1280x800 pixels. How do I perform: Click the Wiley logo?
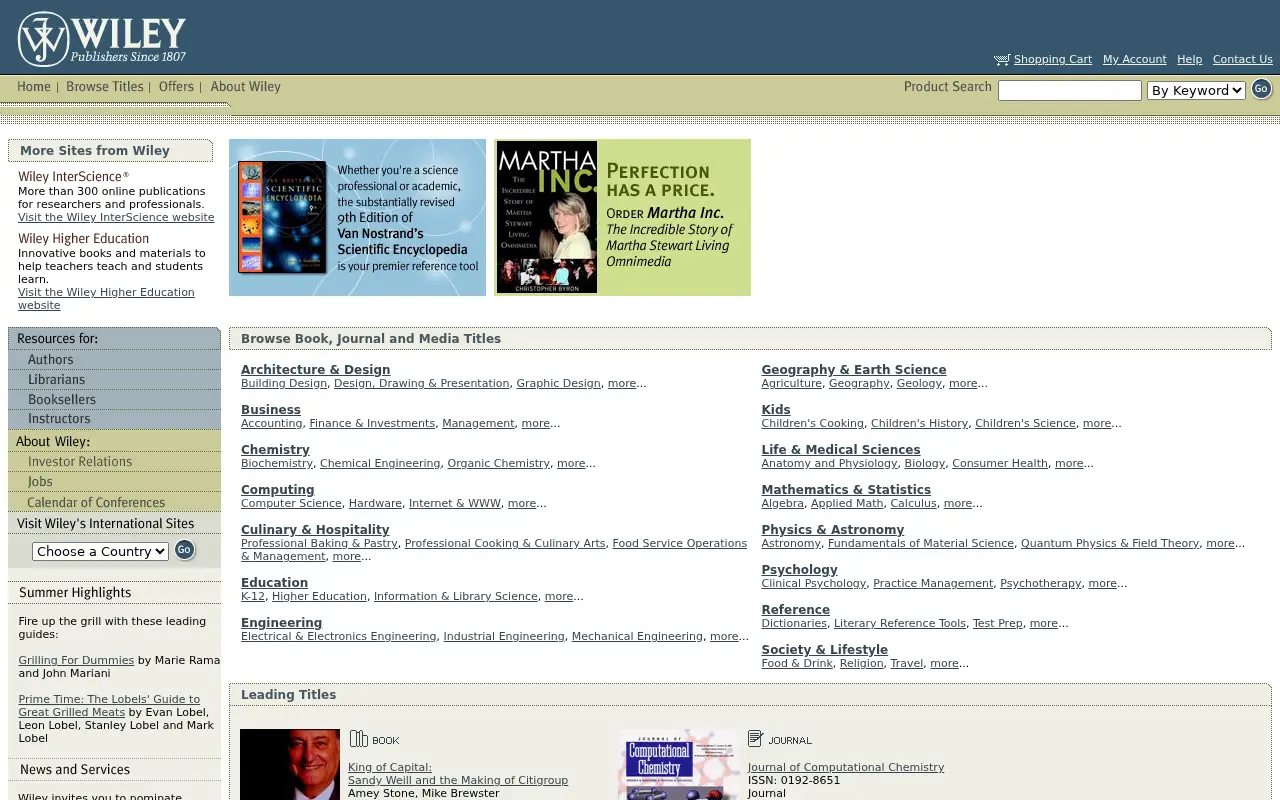coord(102,39)
